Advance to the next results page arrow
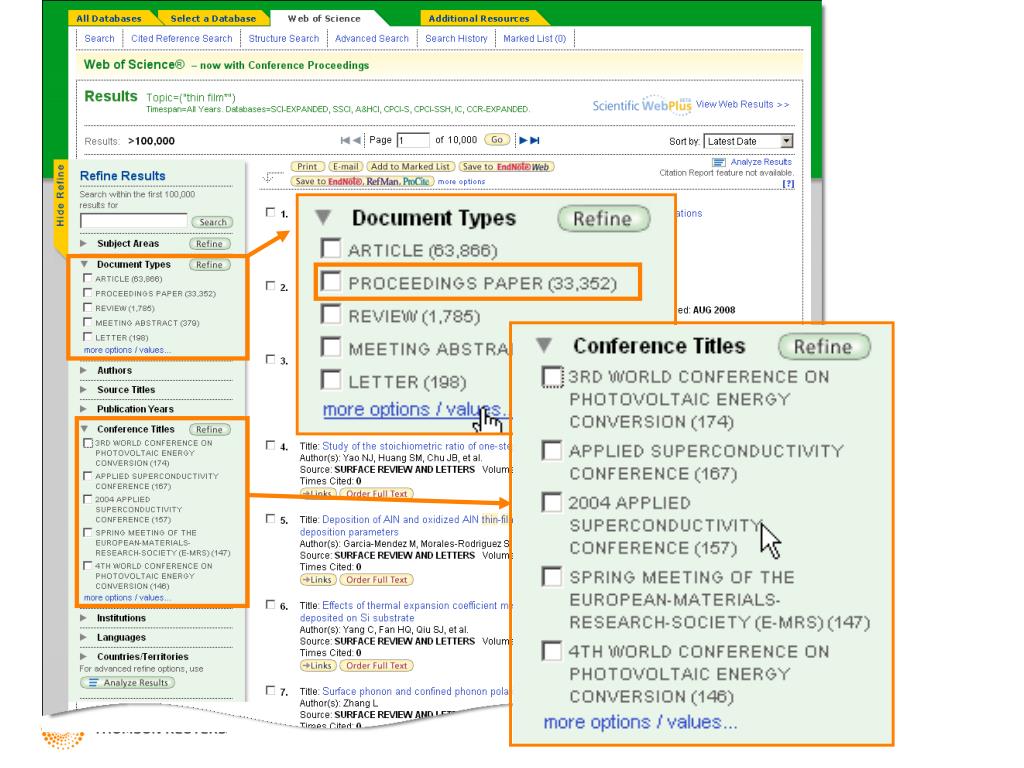 point(523,140)
